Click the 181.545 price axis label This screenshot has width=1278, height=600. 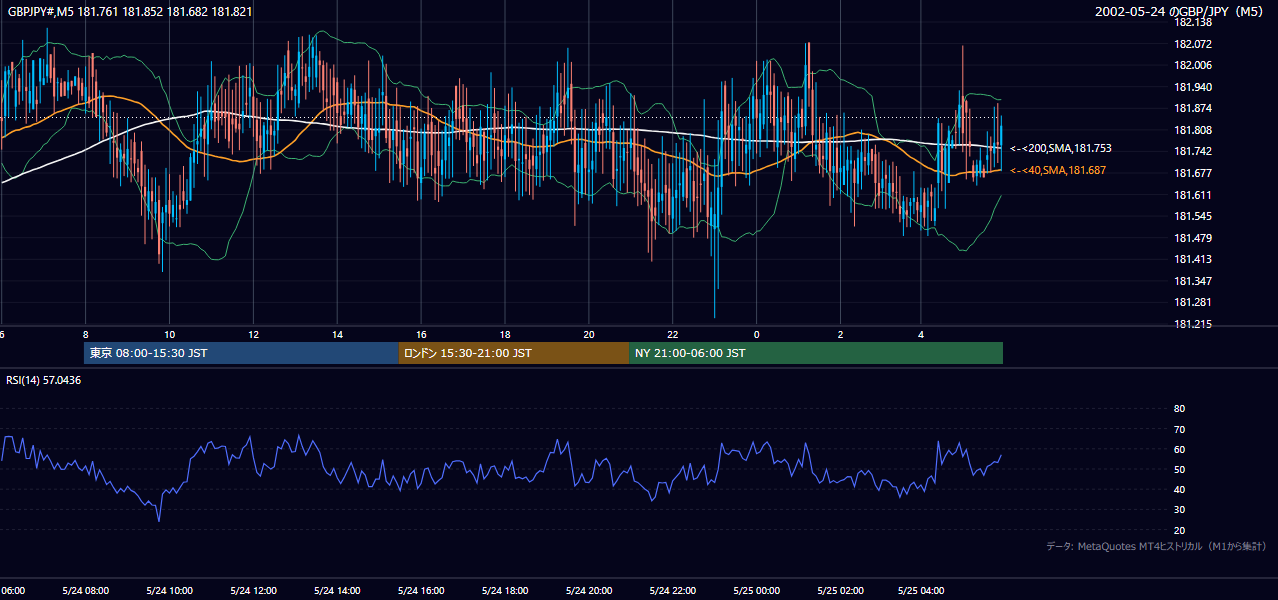click(1192, 217)
